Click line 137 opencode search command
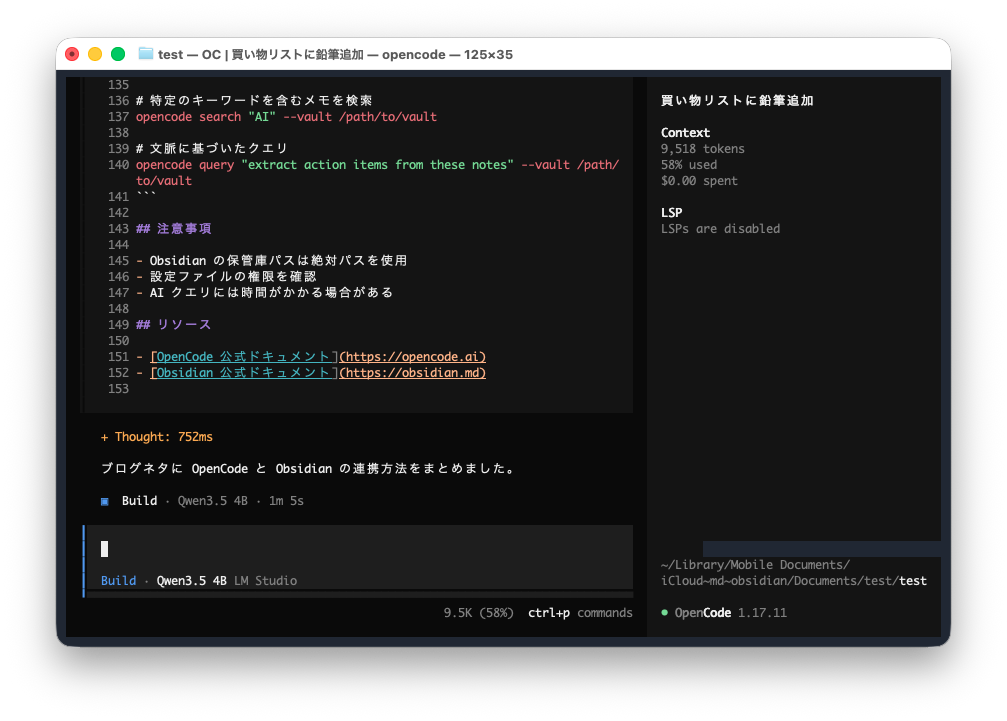The width and height of the screenshot is (1007, 721). pyautogui.click(x=286, y=116)
